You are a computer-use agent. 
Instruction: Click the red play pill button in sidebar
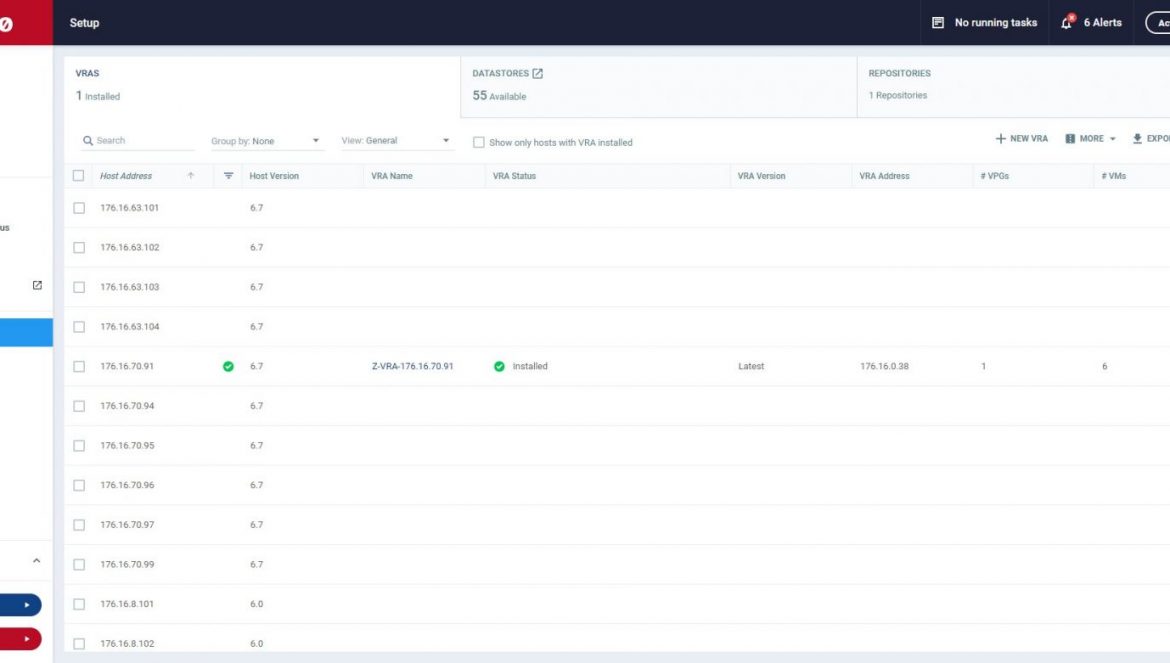20,639
